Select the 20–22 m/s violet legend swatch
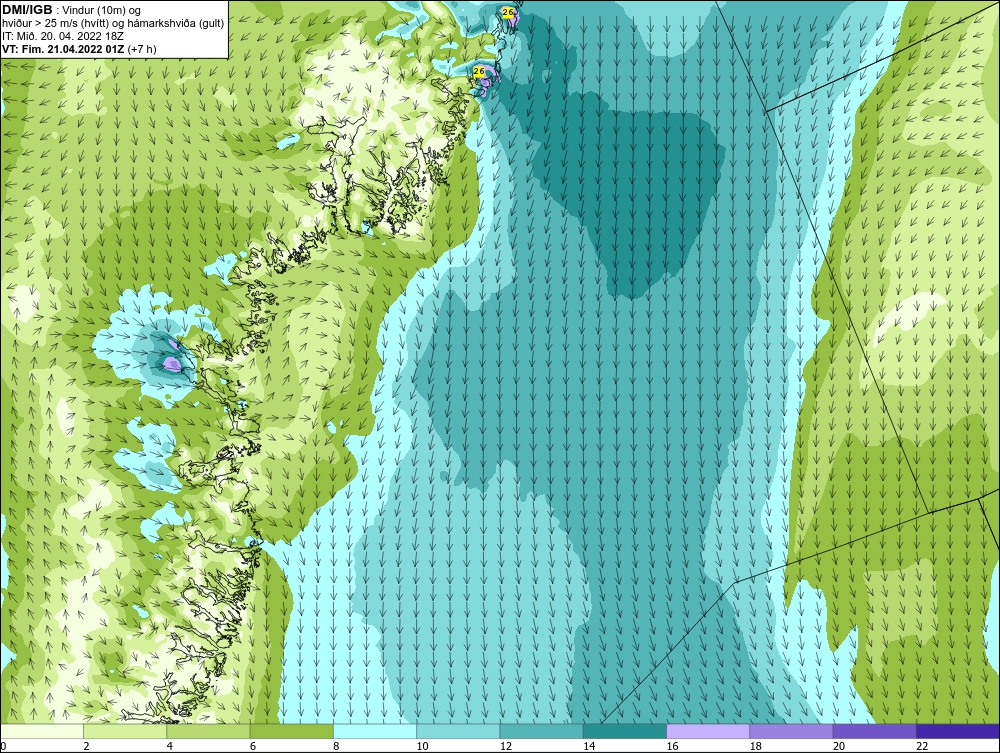 874,731
